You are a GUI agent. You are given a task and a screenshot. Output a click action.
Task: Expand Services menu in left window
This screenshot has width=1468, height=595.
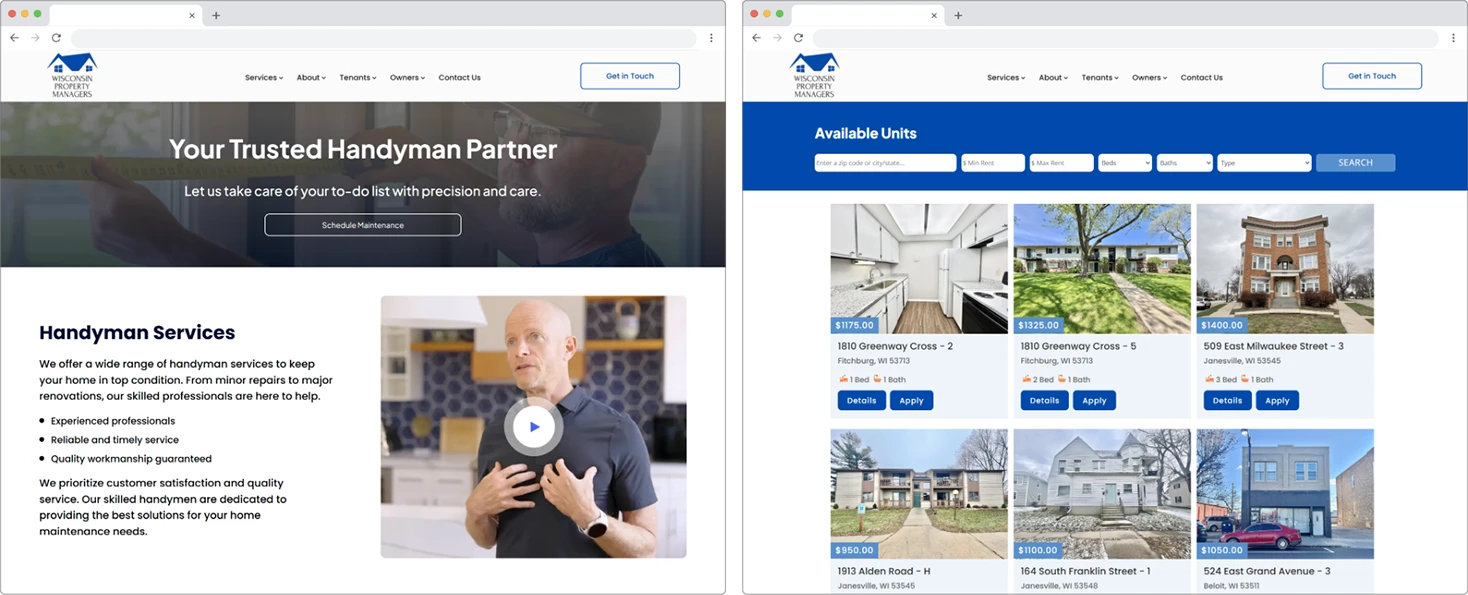264,77
